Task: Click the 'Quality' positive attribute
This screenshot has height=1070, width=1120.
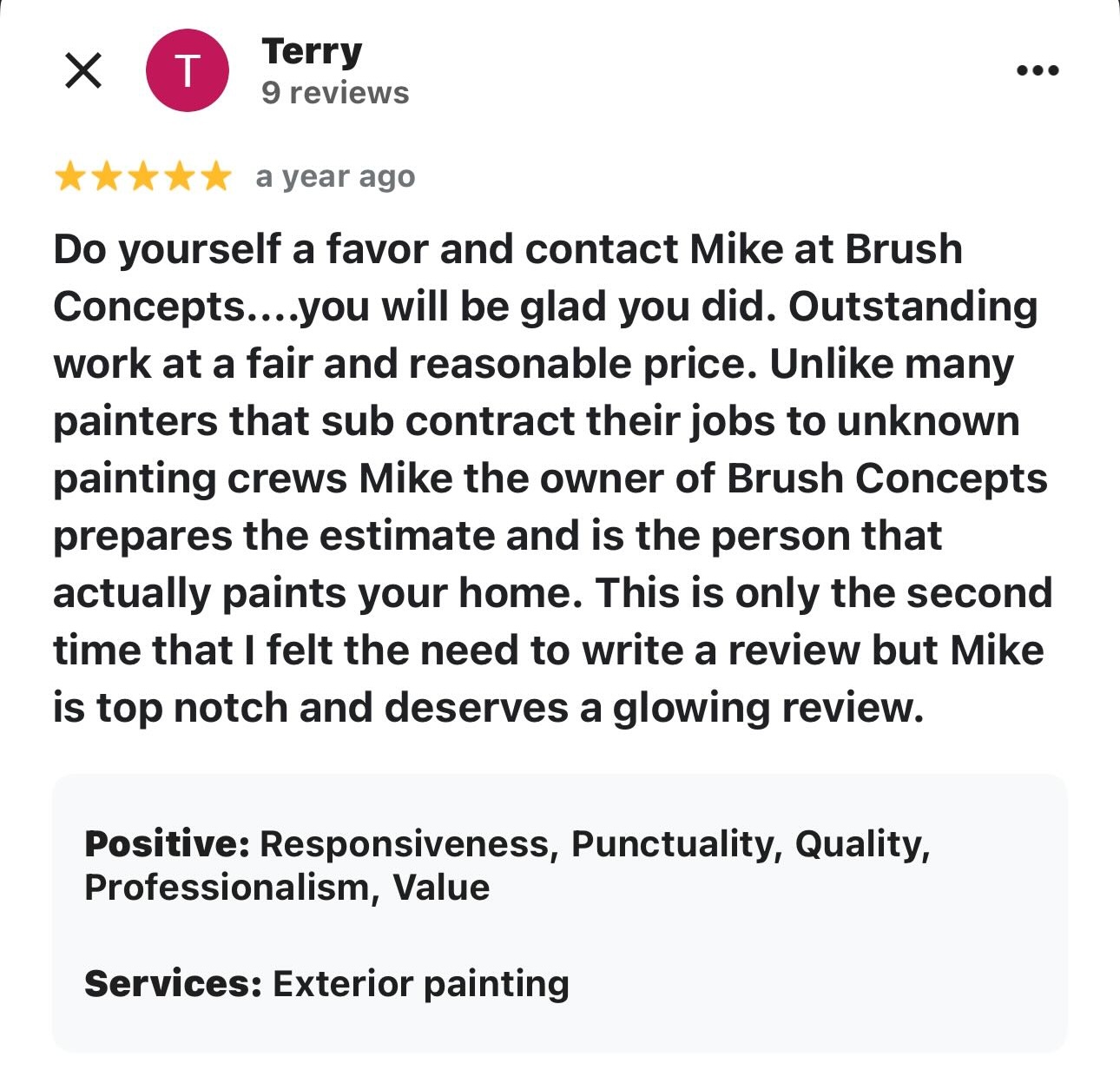Action: 864,842
